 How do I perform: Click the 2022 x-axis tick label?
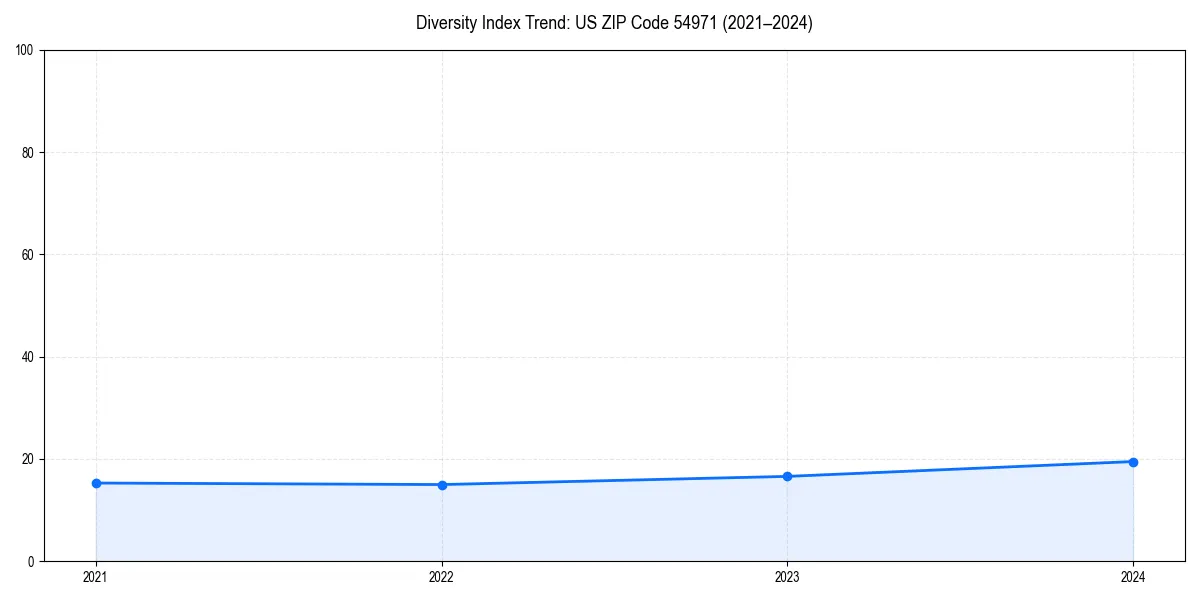click(x=442, y=577)
